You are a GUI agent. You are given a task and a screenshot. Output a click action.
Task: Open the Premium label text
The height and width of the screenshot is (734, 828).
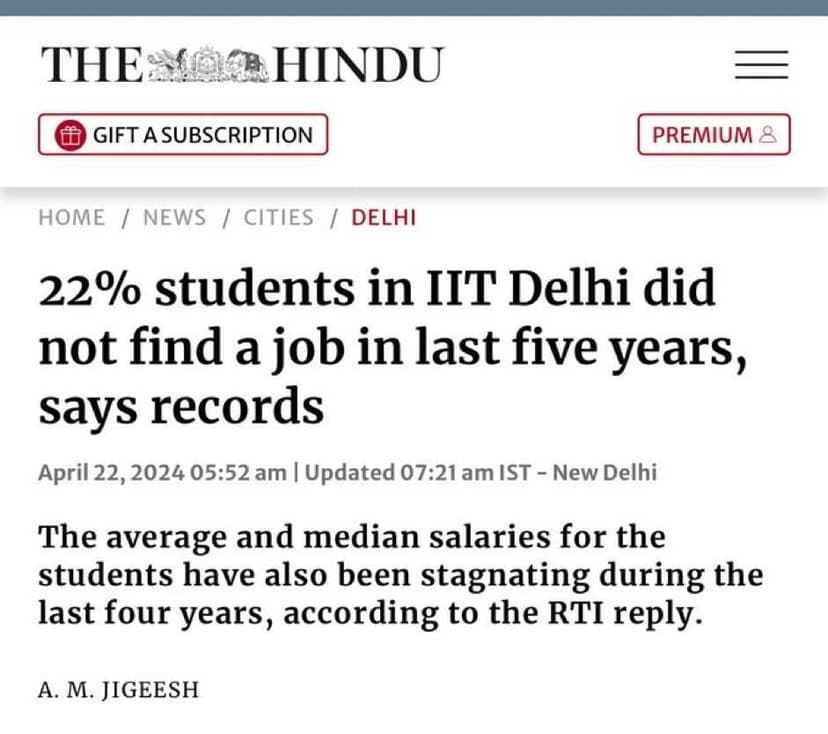tap(702, 135)
